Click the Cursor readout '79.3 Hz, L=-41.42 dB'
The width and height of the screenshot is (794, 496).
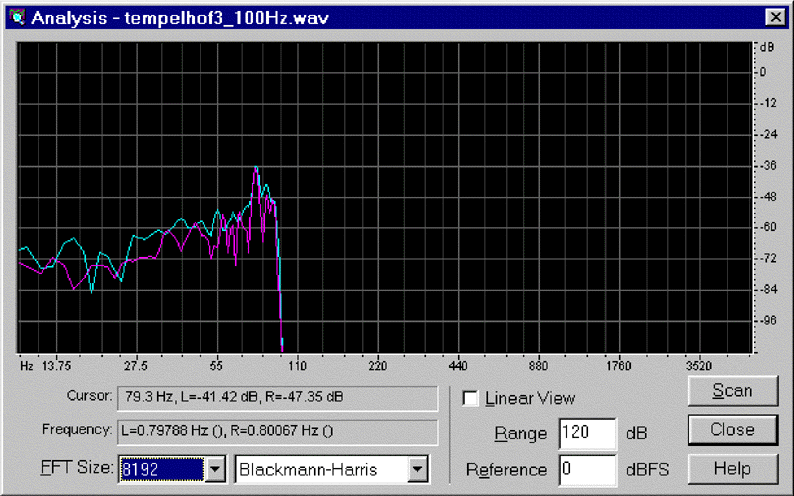click(277, 398)
